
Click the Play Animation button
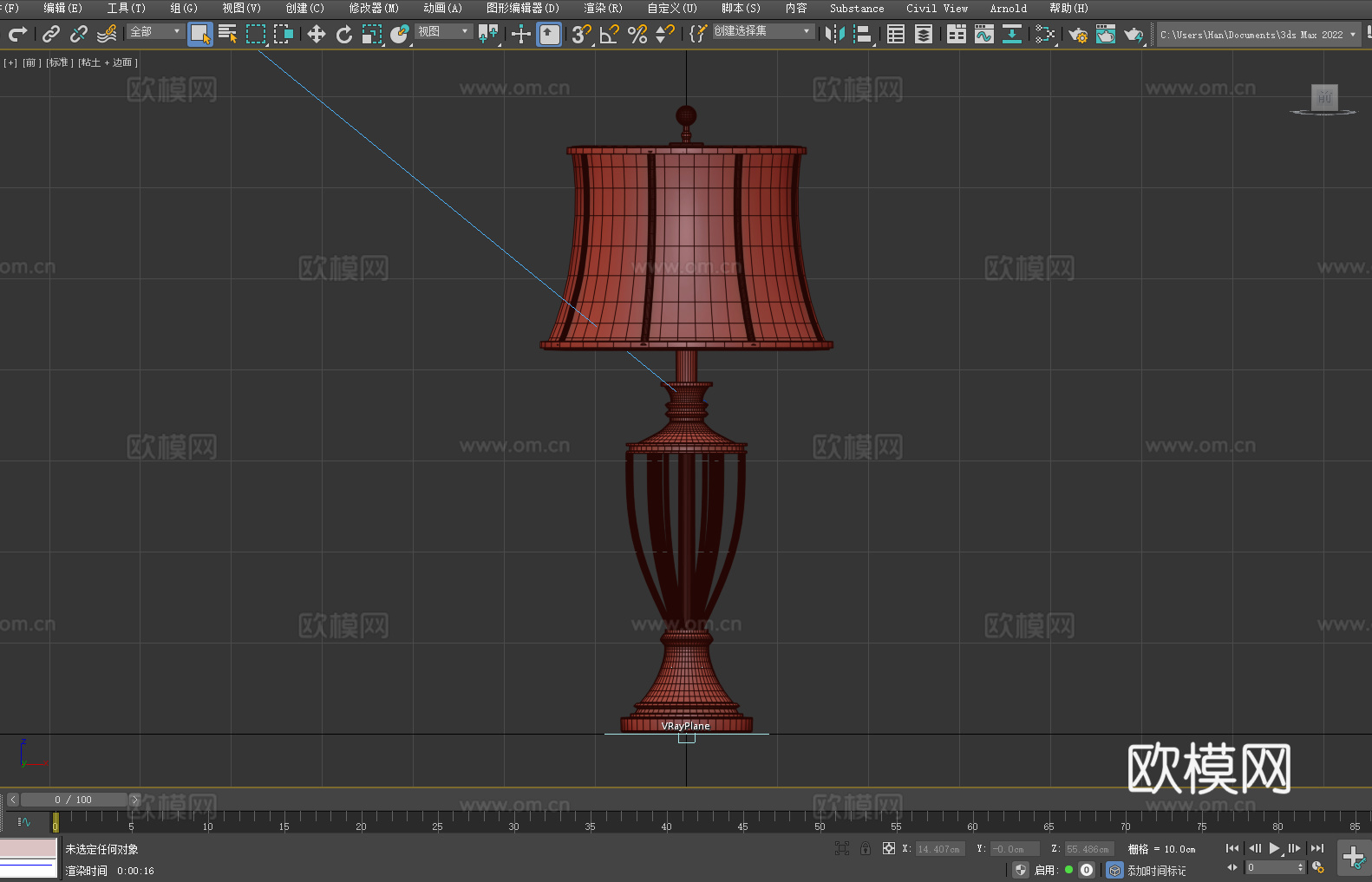1274,848
